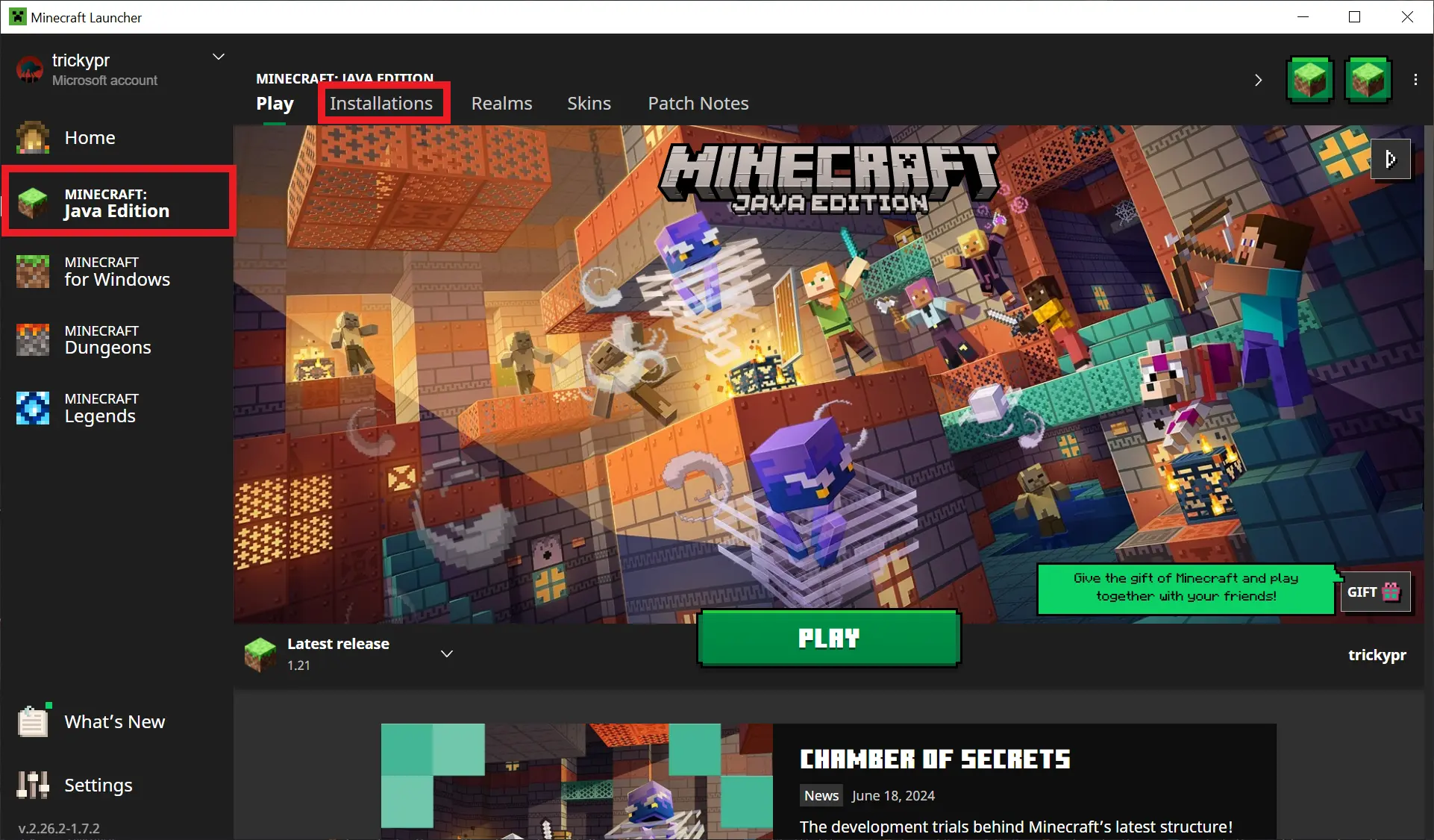Viewport: 1434px width, 840px height.
Task: Click the GIFT banner button
Action: (x=1374, y=591)
